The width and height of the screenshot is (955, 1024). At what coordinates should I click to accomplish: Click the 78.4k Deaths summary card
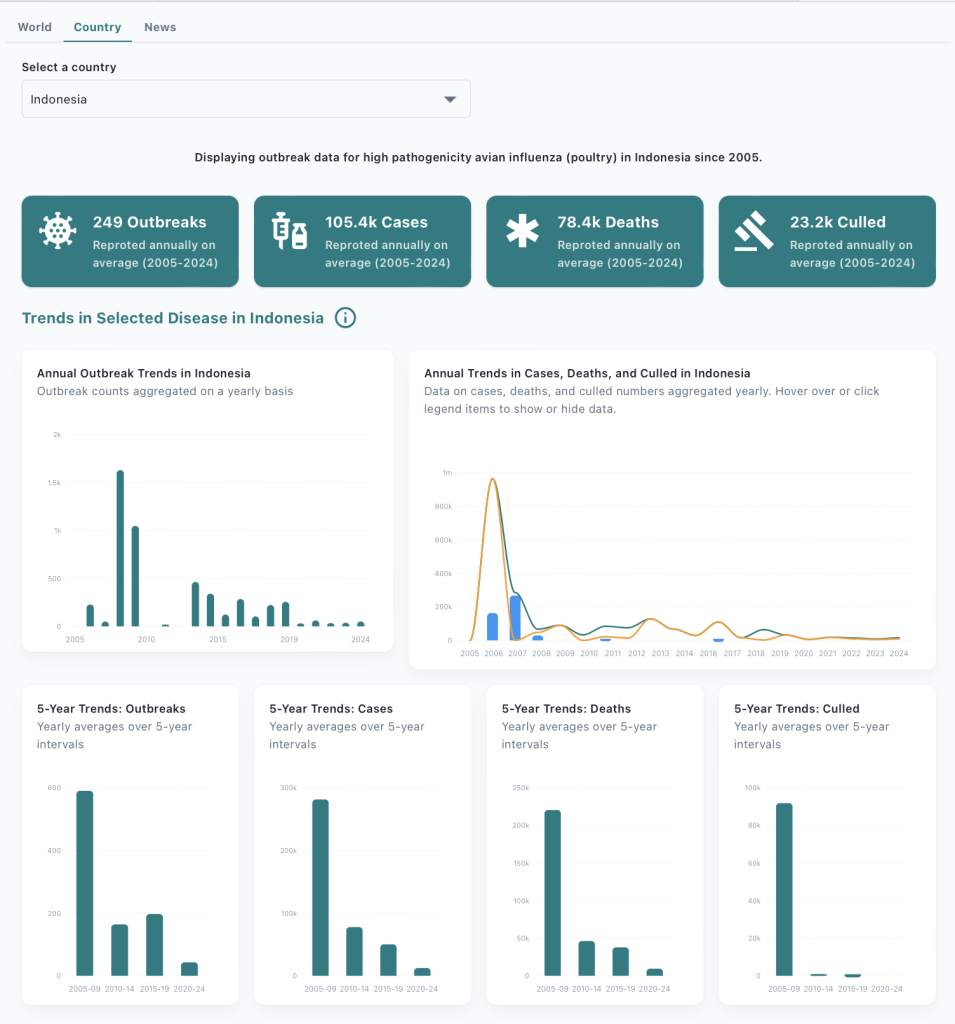595,241
